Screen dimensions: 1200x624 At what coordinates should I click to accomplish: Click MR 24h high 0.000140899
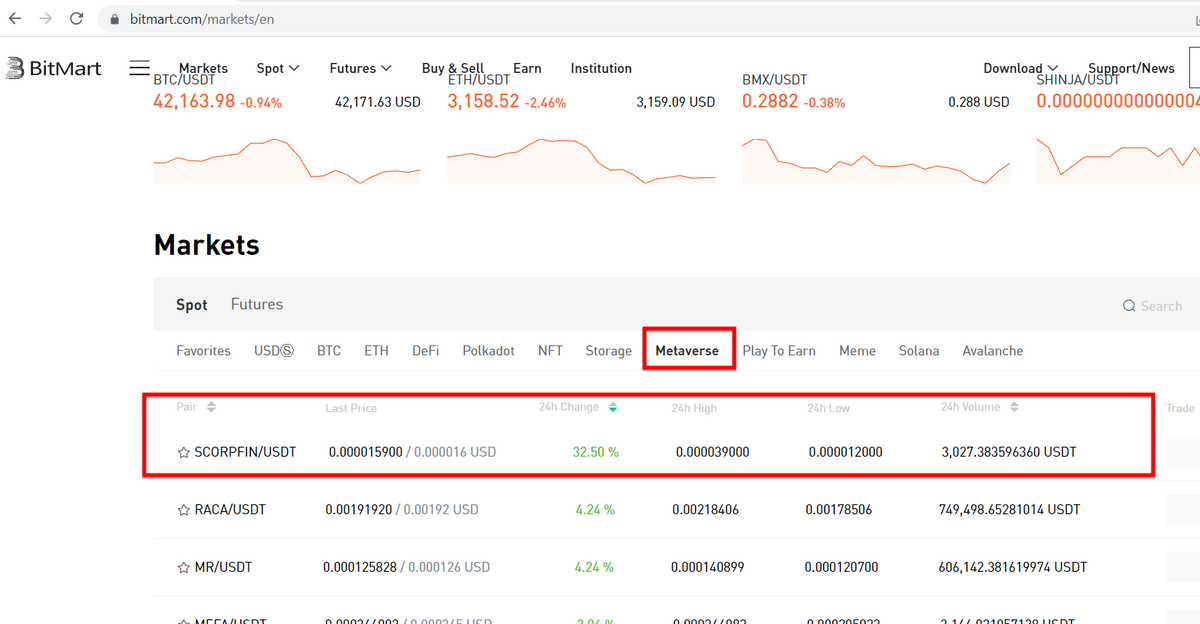point(708,567)
